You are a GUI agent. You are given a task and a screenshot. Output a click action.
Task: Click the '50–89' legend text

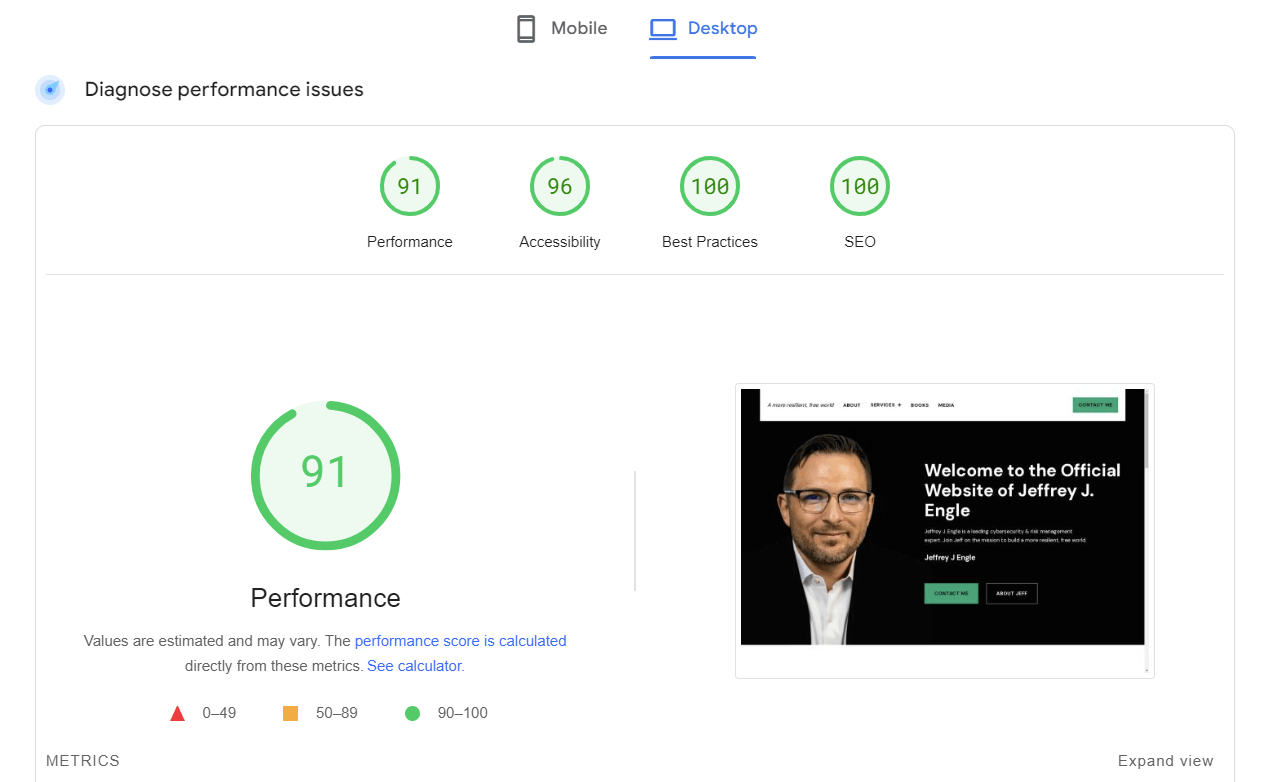(x=336, y=713)
